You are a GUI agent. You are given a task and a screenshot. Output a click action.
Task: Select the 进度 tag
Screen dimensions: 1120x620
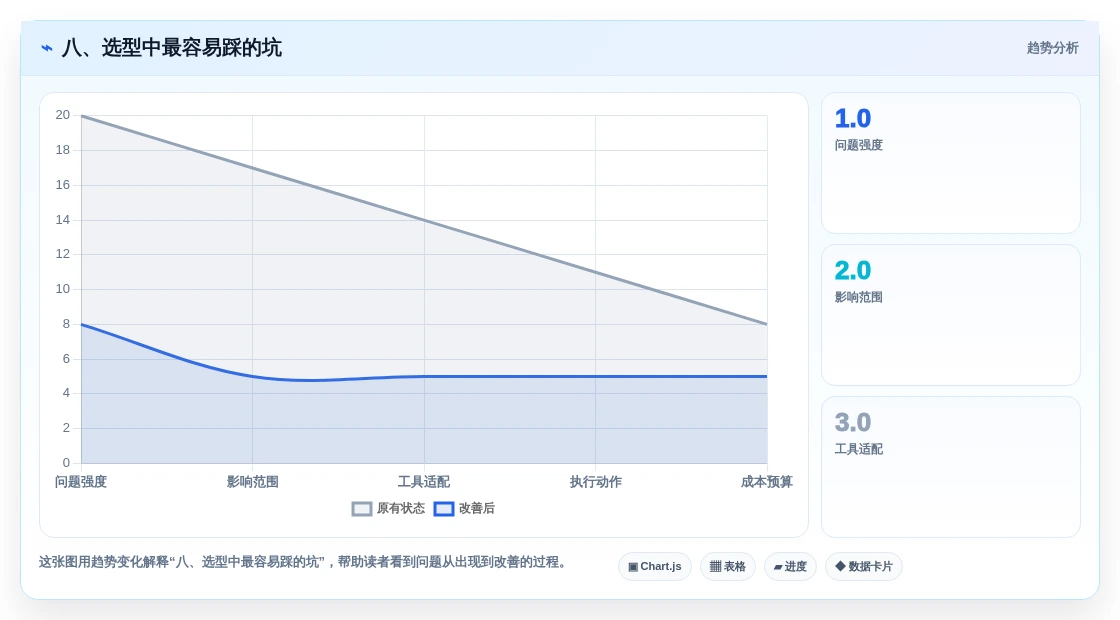(x=790, y=566)
